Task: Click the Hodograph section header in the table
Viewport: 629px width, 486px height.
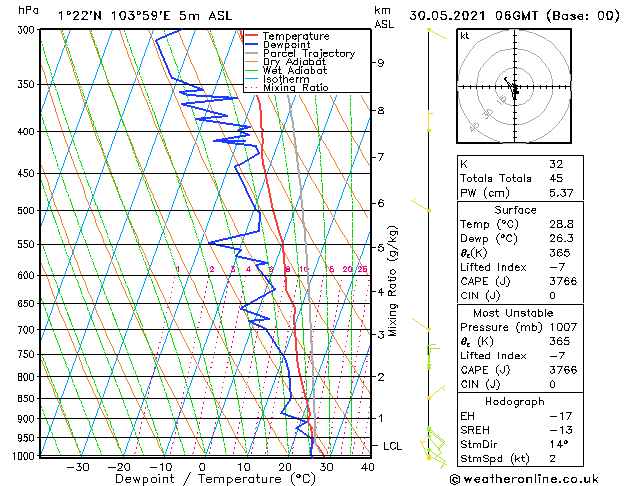Action: pyautogui.click(x=514, y=401)
